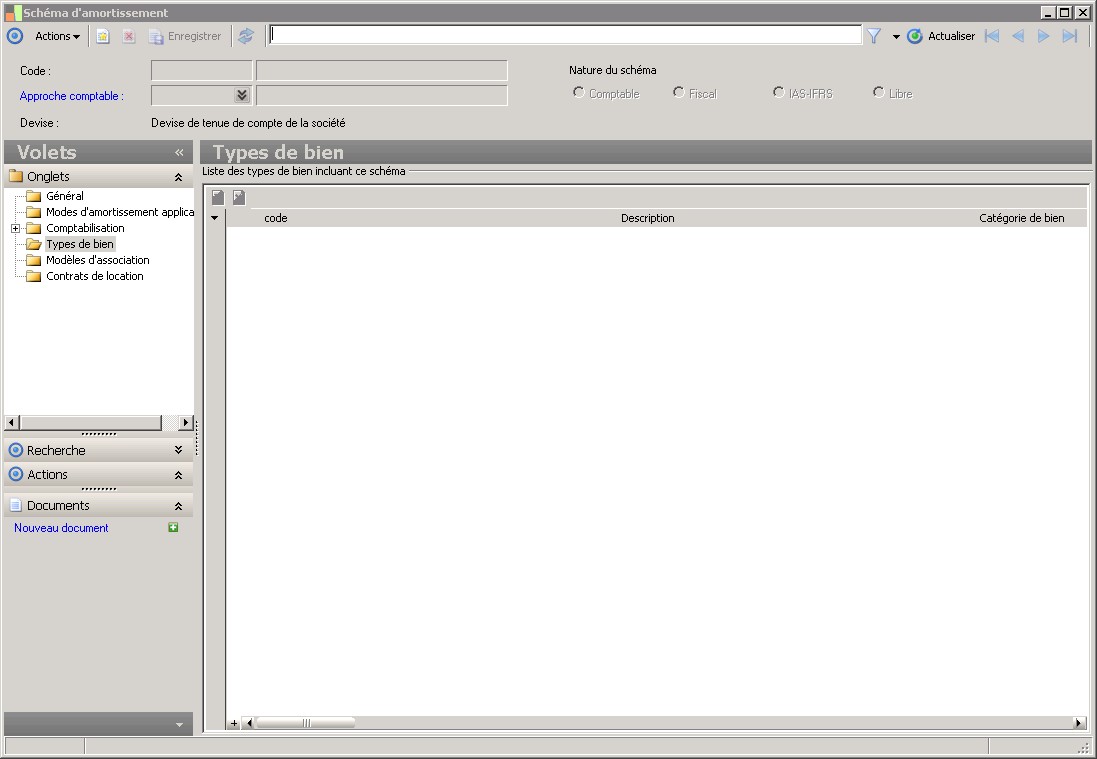The width and height of the screenshot is (1097, 759).
Task: Select Contrats de location in tree
Action: click(94, 276)
